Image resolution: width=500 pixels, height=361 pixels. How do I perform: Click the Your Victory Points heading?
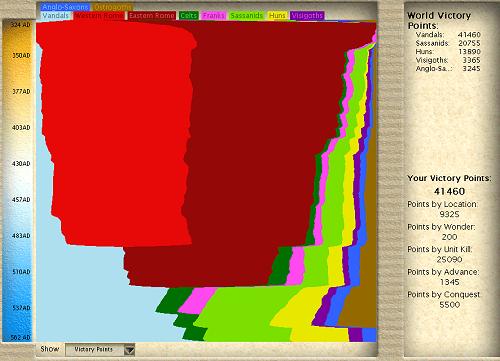(449, 178)
